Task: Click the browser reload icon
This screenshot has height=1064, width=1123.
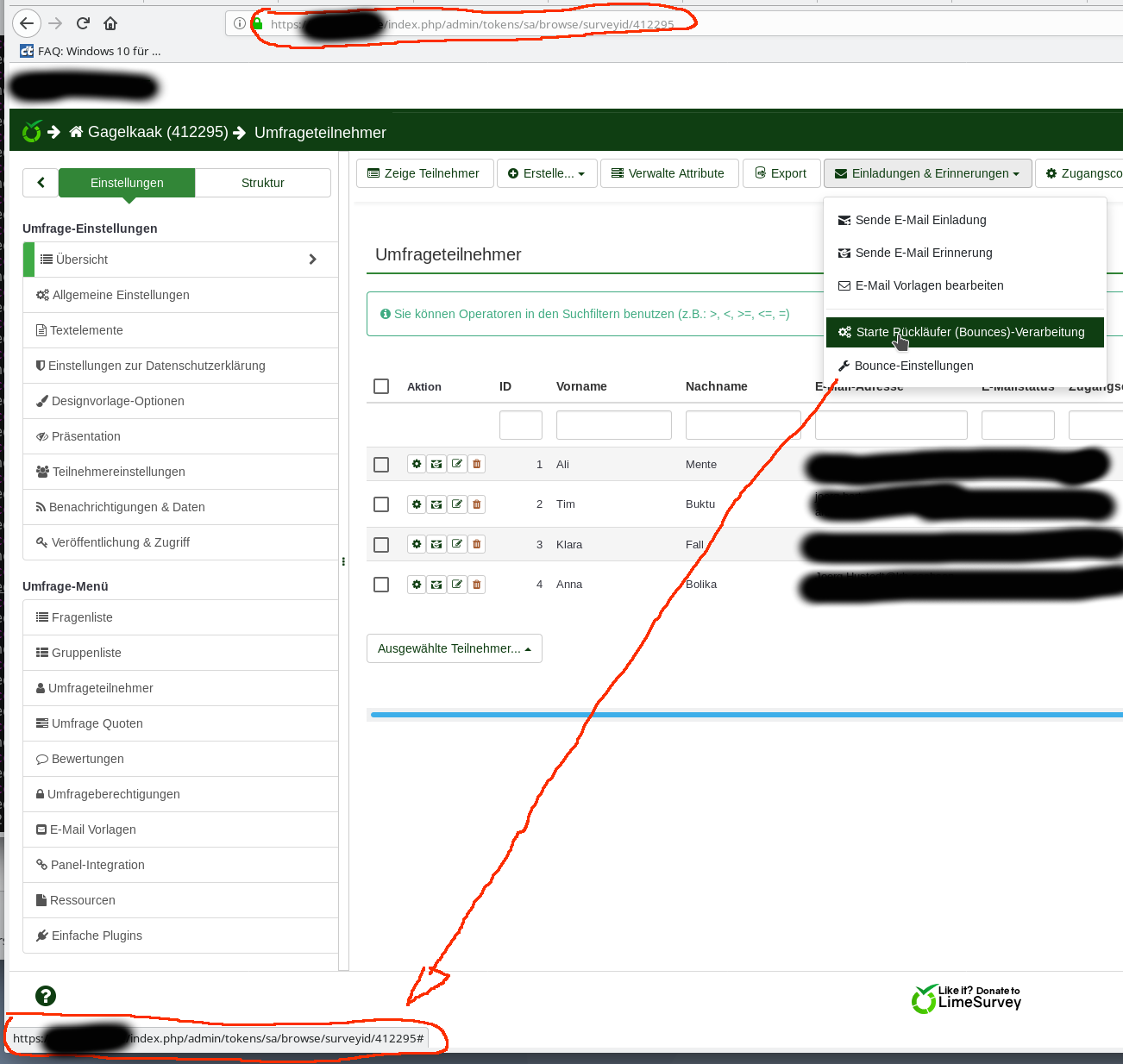Action: coord(83,23)
